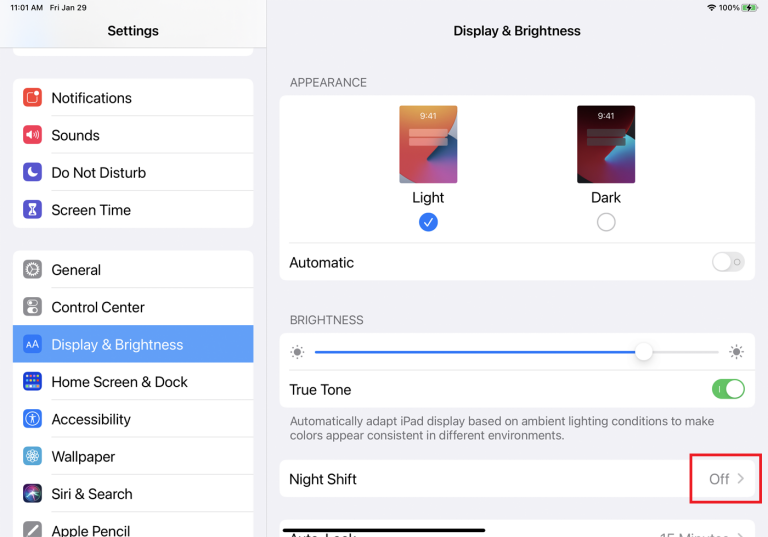
Task: Tap the Wi-Fi status icon
Action: [x=711, y=7]
